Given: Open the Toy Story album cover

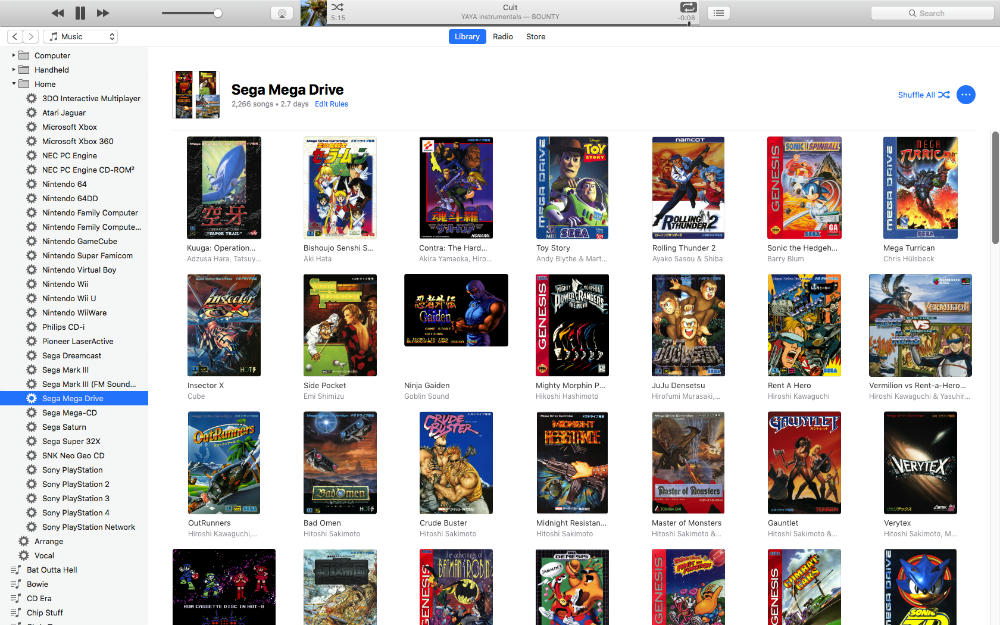Looking at the screenshot, I should pos(572,188).
